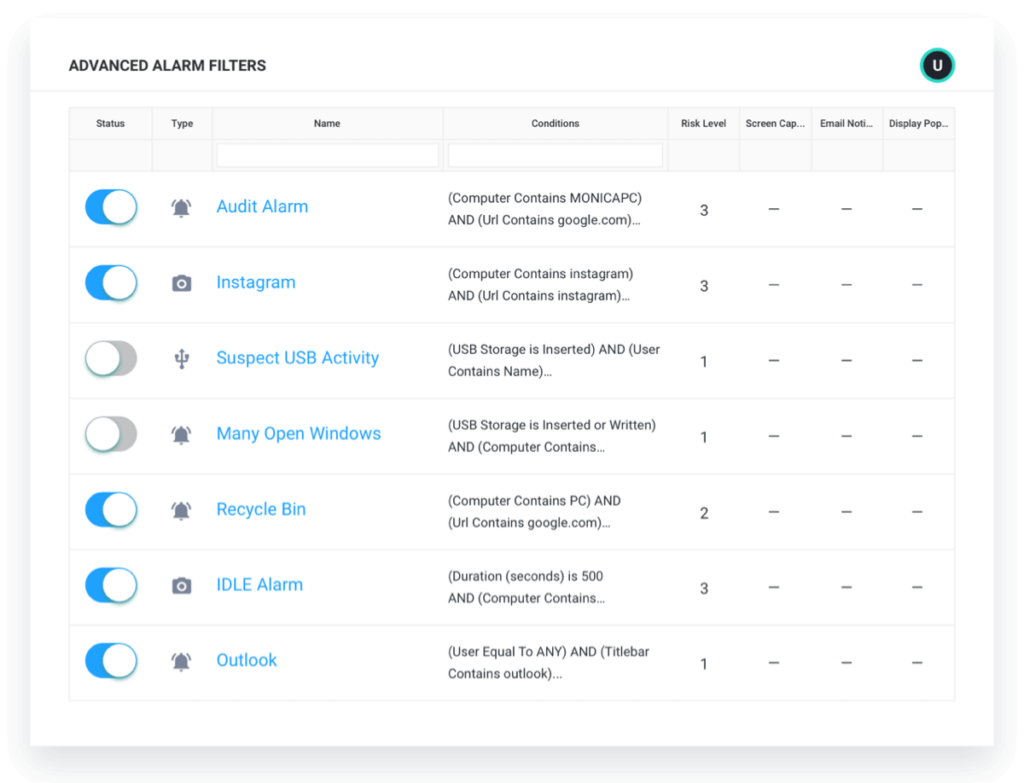Click the bell icon for the Outlook alarm

181,661
